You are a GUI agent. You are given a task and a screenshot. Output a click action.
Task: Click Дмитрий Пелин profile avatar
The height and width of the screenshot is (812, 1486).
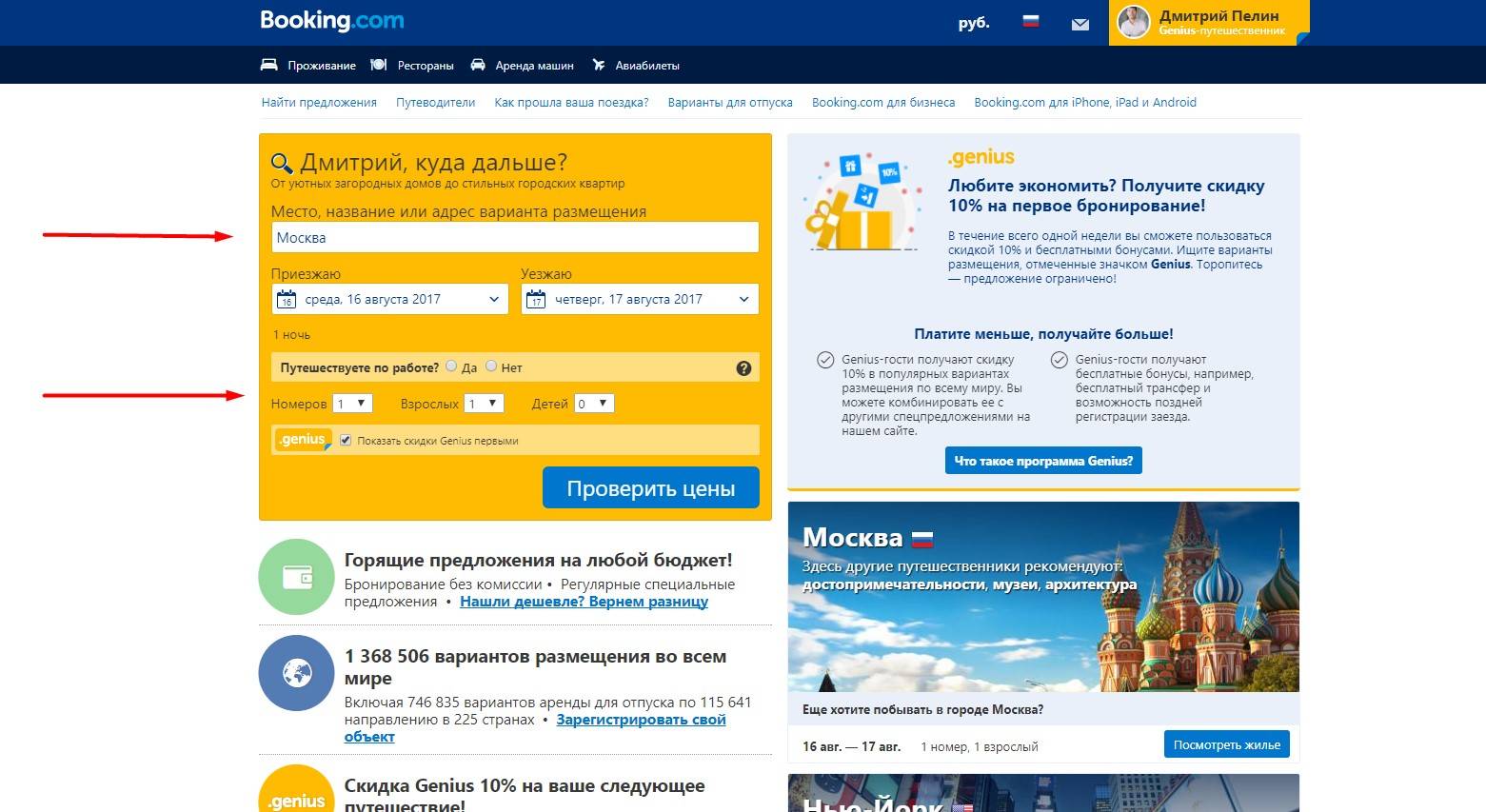pos(1133,22)
